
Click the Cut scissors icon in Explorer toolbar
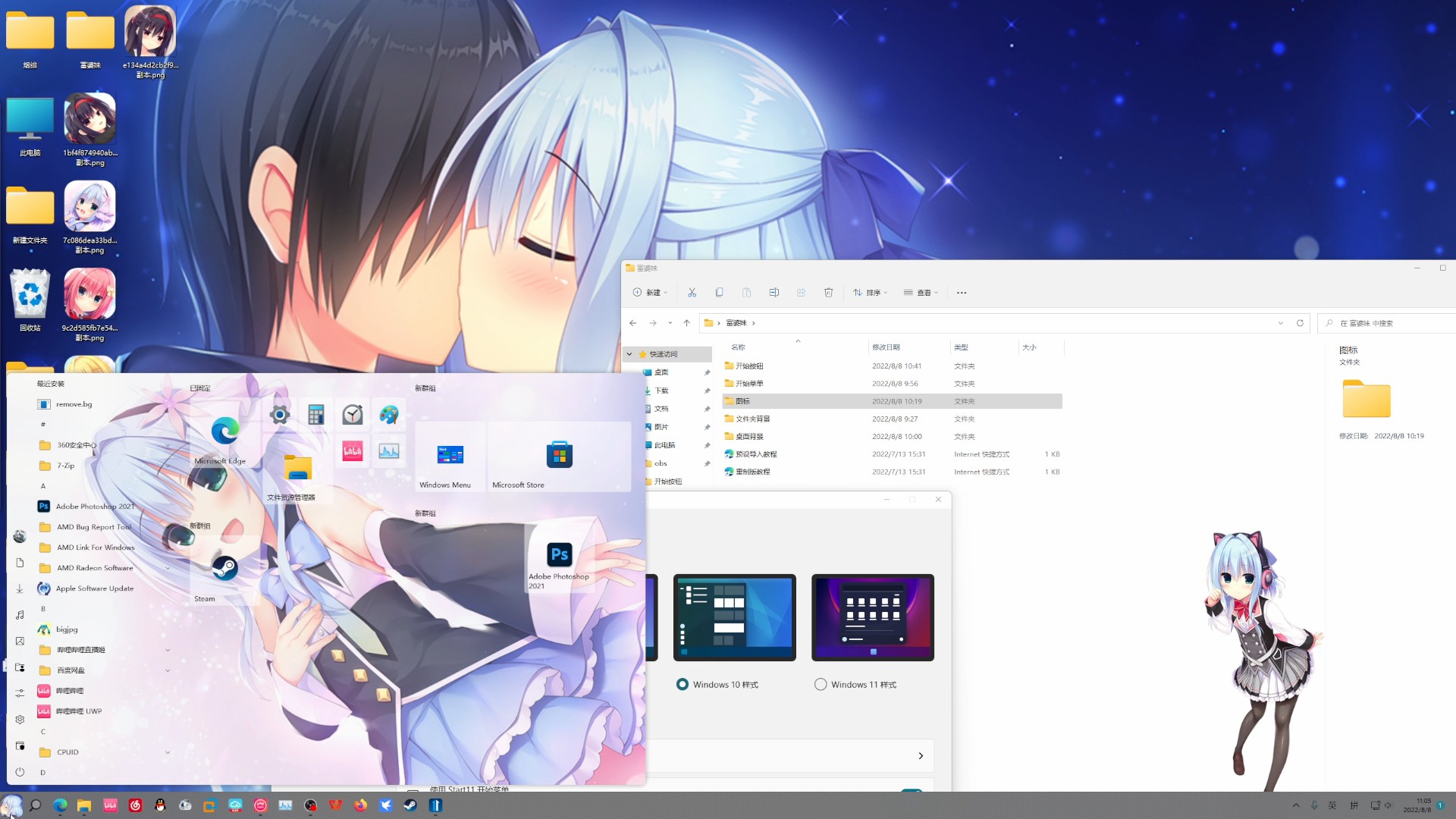point(692,293)
